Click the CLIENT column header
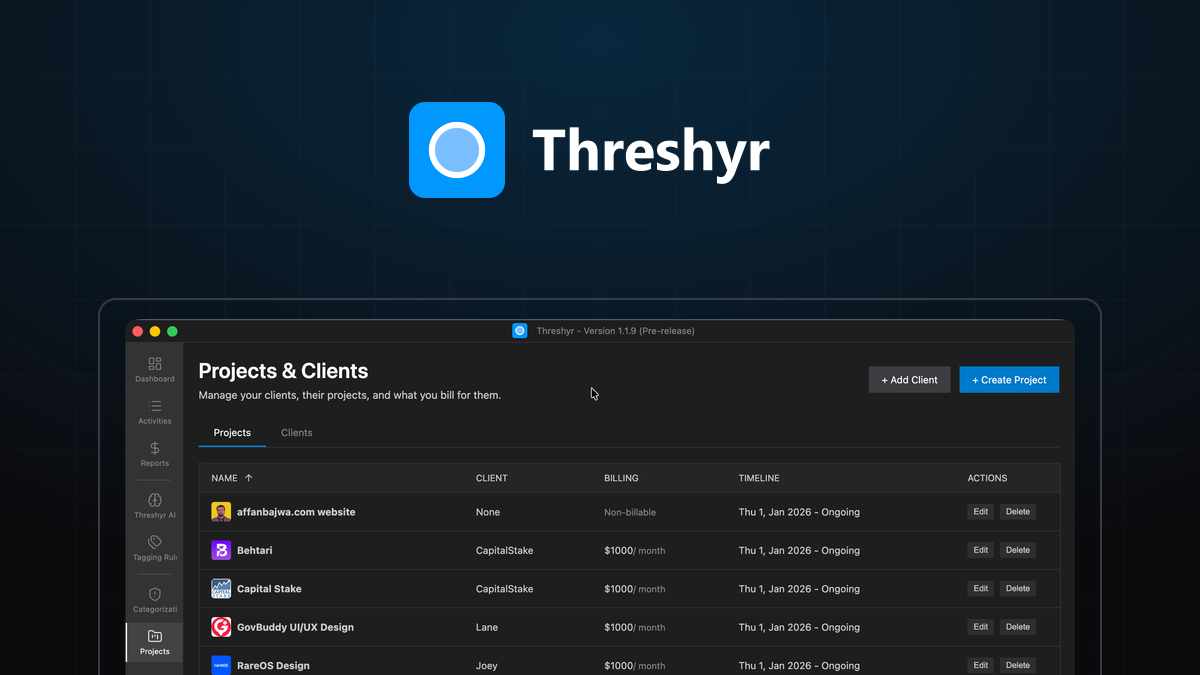The width and height of the screenshot is (1200, 675). click(x=492, y=478)
